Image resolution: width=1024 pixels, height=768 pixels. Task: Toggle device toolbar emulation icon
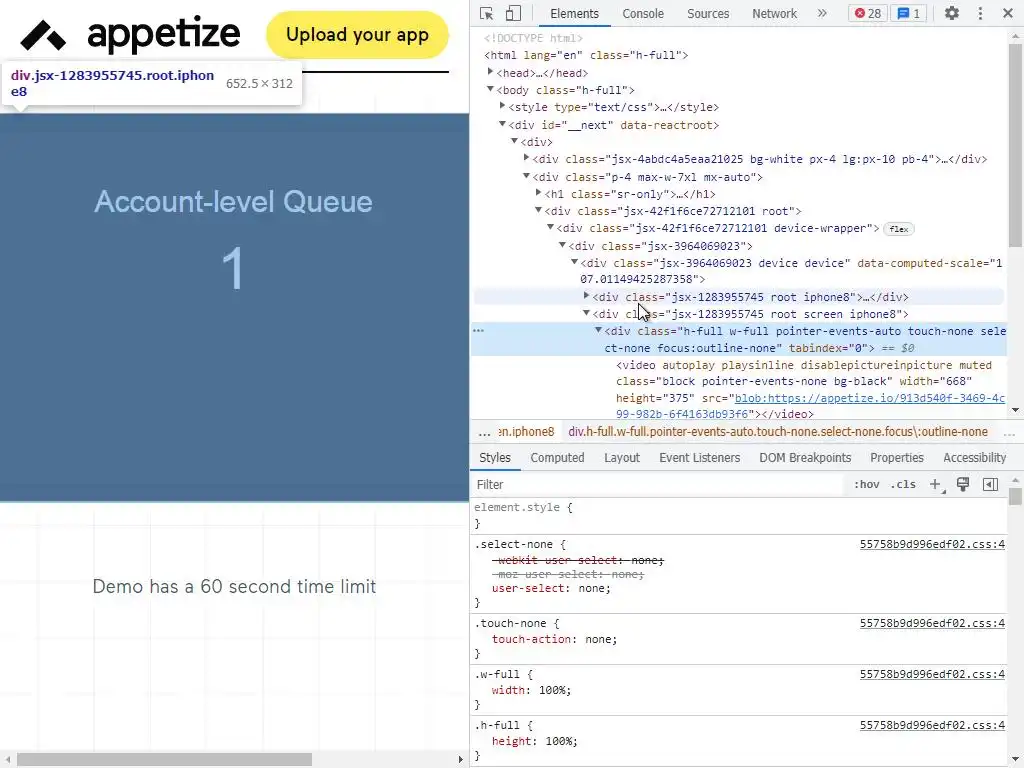point(513,13)
